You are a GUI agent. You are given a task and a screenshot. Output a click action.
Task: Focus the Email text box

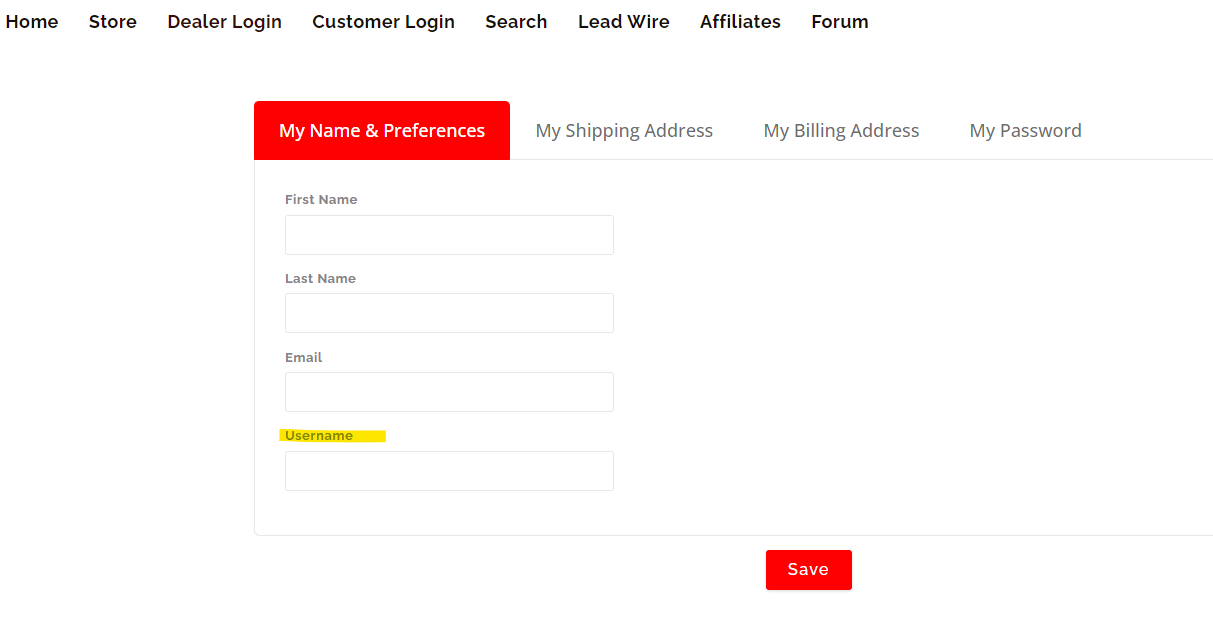pyautogui.click(x=449, y=392)
